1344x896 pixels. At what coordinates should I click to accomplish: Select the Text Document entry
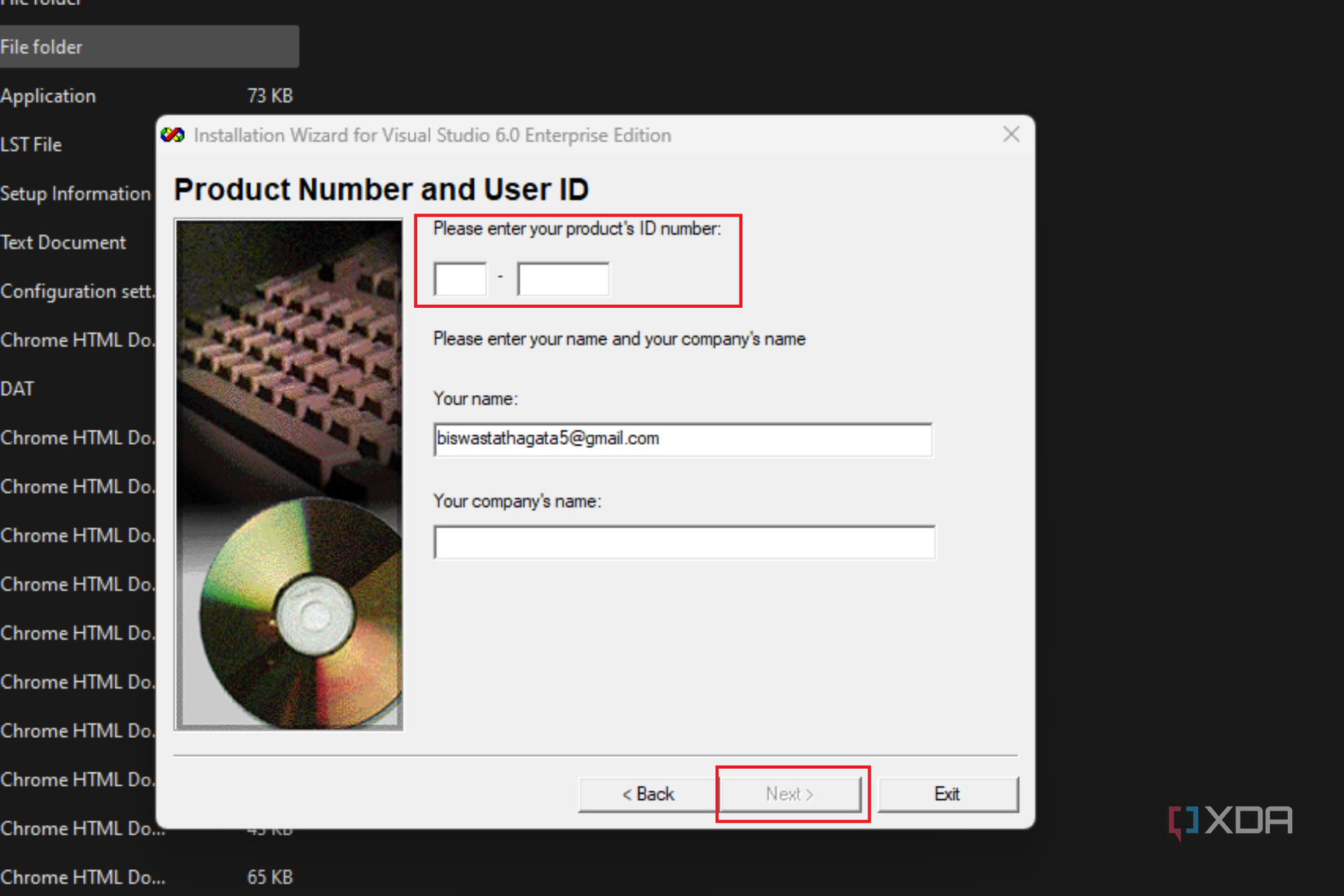point(64,242)
